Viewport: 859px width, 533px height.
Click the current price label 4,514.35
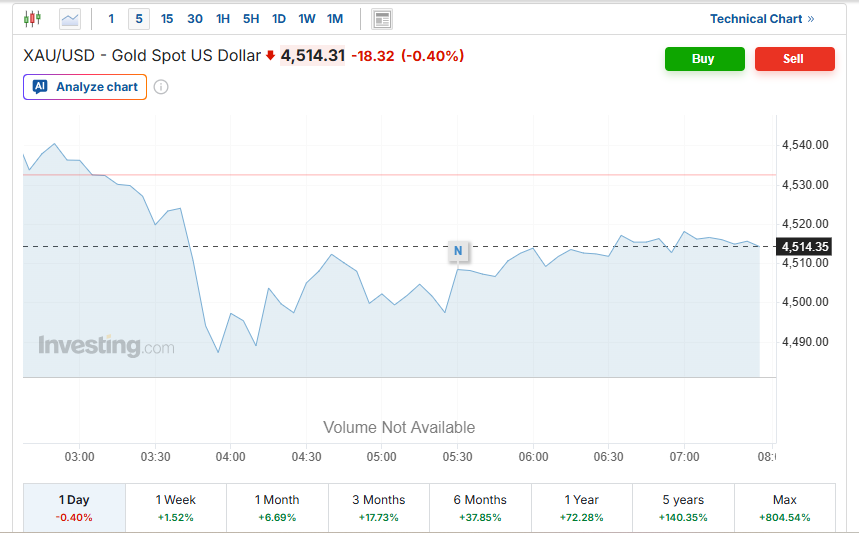click(804, 247)
